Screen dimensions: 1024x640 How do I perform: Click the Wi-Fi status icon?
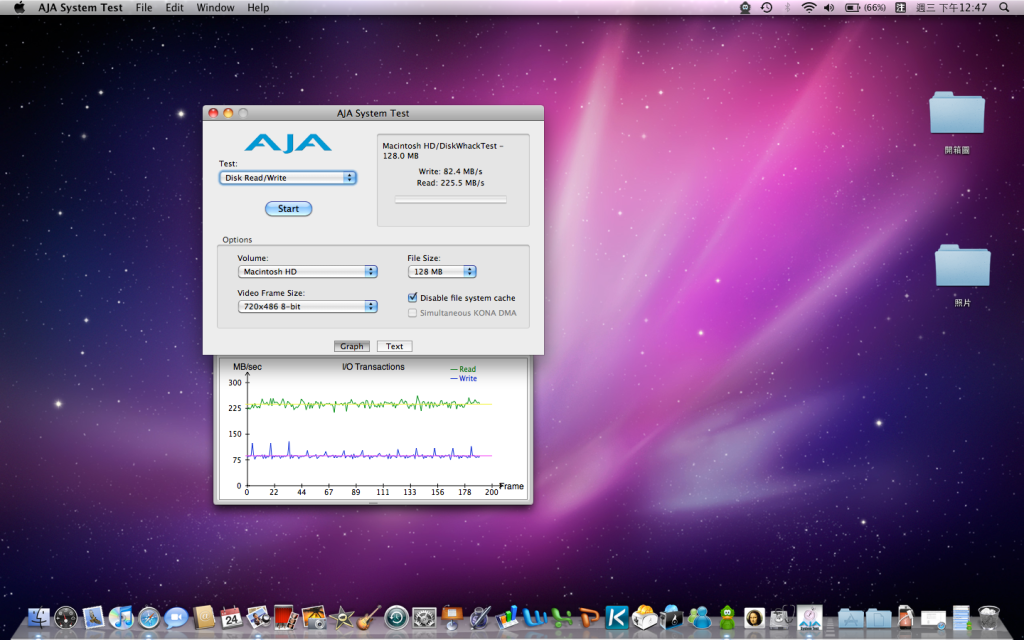(808, 8)
